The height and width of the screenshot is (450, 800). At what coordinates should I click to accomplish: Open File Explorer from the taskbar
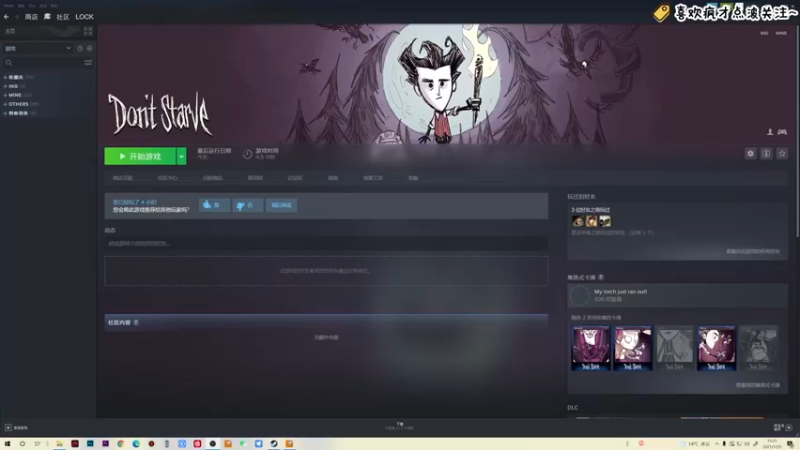[x=59, y=444]
